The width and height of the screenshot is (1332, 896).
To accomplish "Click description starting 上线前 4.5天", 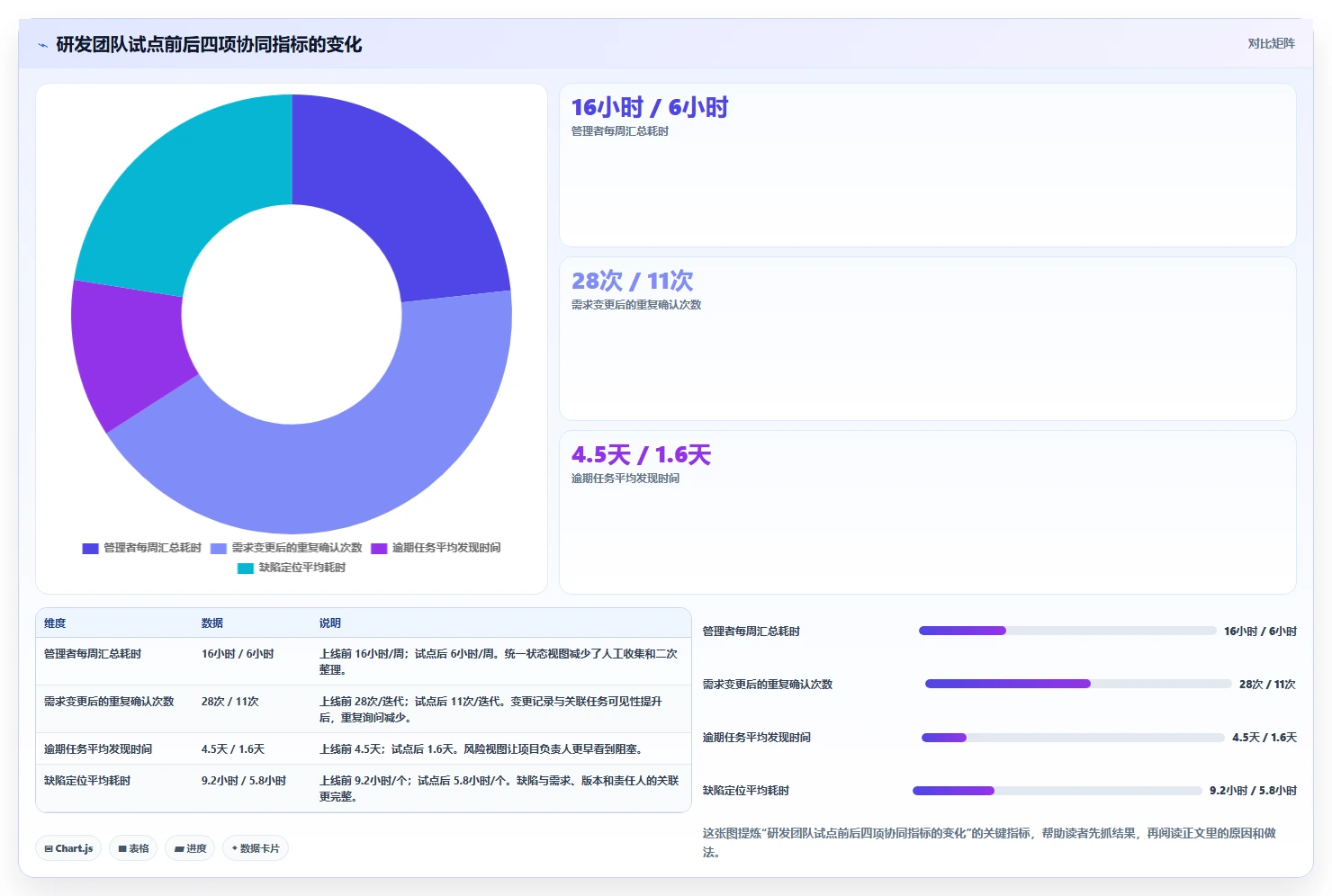I will [x=482, y=749].
